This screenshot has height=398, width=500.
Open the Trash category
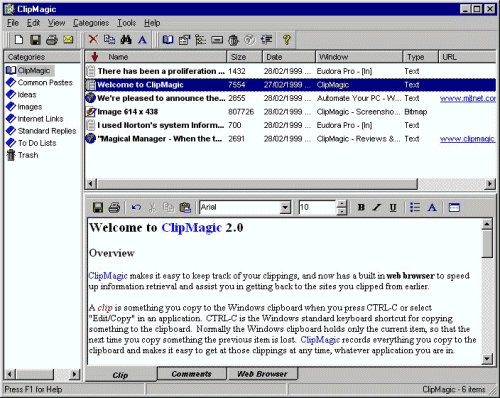tap(22, 155)
